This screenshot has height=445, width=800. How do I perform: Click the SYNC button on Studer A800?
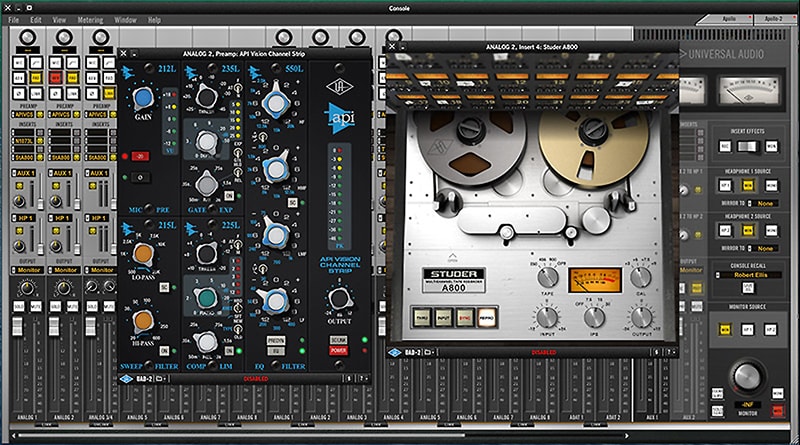click(465, 317)
